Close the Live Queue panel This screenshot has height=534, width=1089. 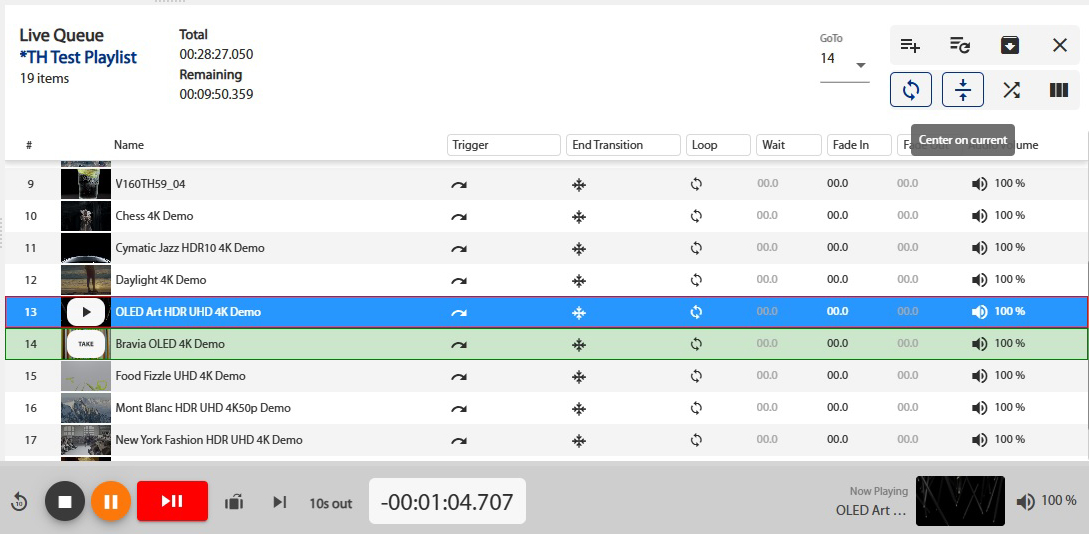pos(1059,46)
